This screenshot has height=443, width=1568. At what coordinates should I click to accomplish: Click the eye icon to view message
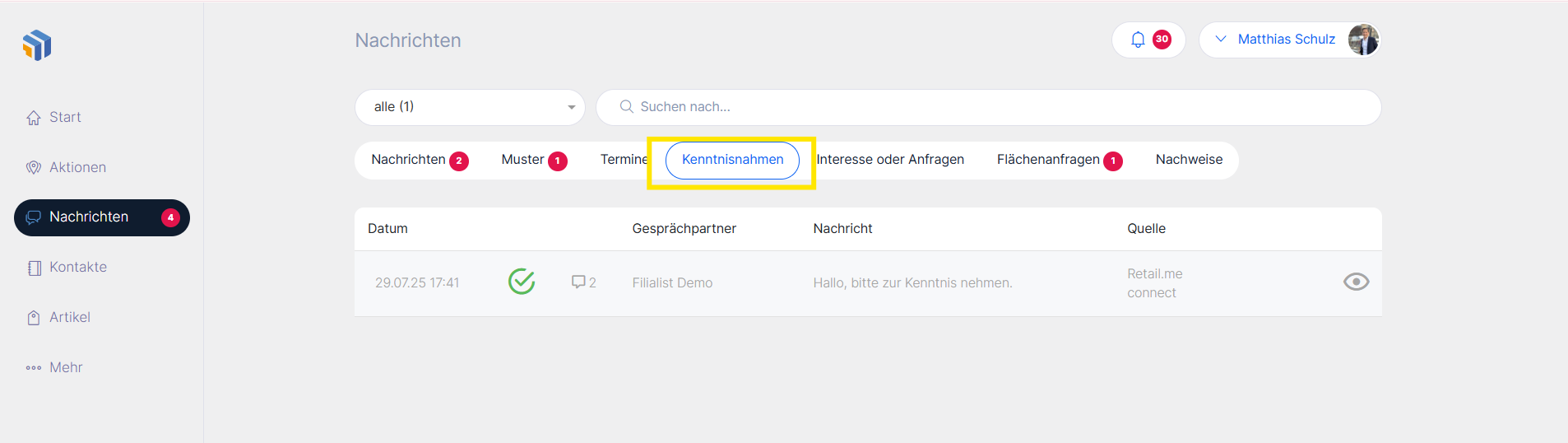tap(1356, 282)
